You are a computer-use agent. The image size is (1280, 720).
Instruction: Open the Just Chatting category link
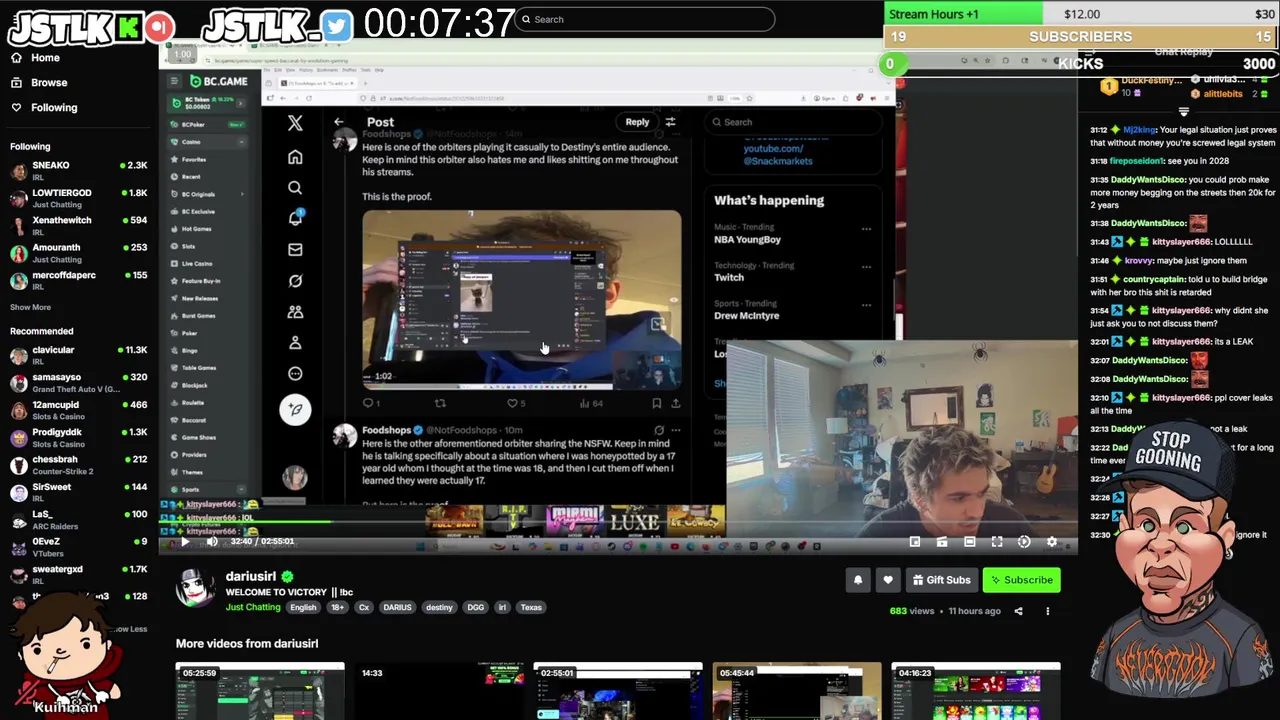click(253, 607)
